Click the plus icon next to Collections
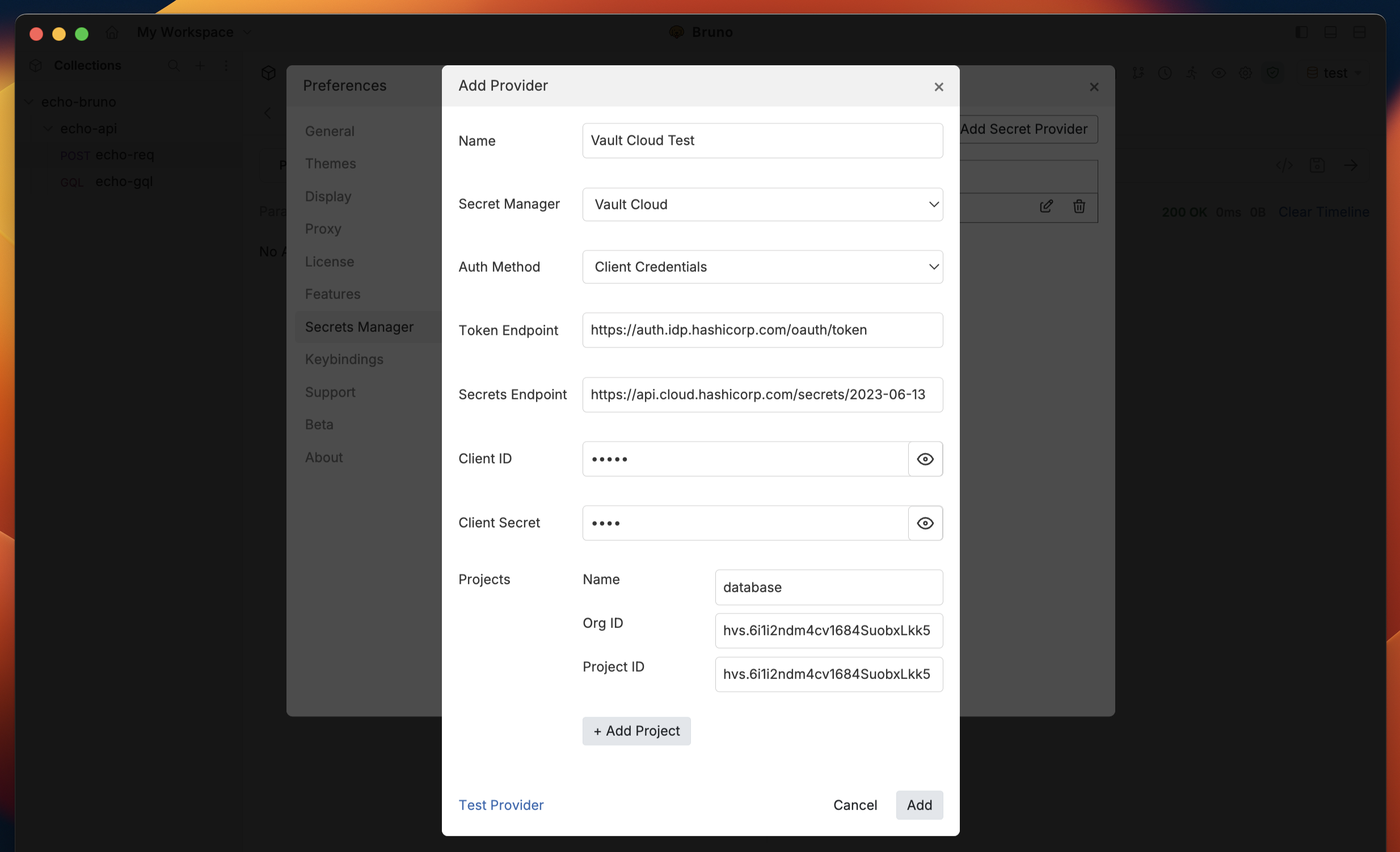1400x852 pixels. click(200, 66)
